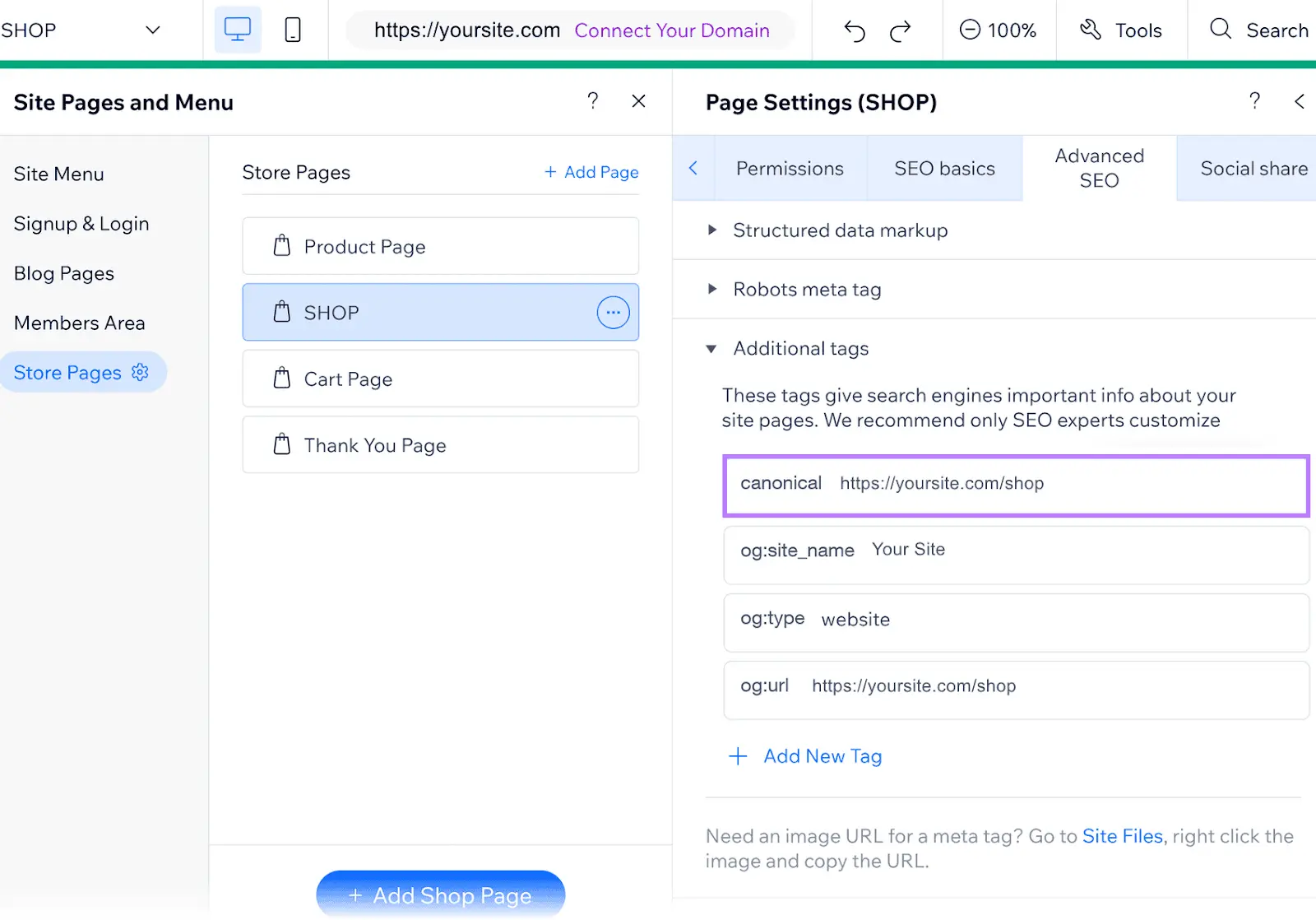Click the Connect Your Domain link

coord(672,30)
